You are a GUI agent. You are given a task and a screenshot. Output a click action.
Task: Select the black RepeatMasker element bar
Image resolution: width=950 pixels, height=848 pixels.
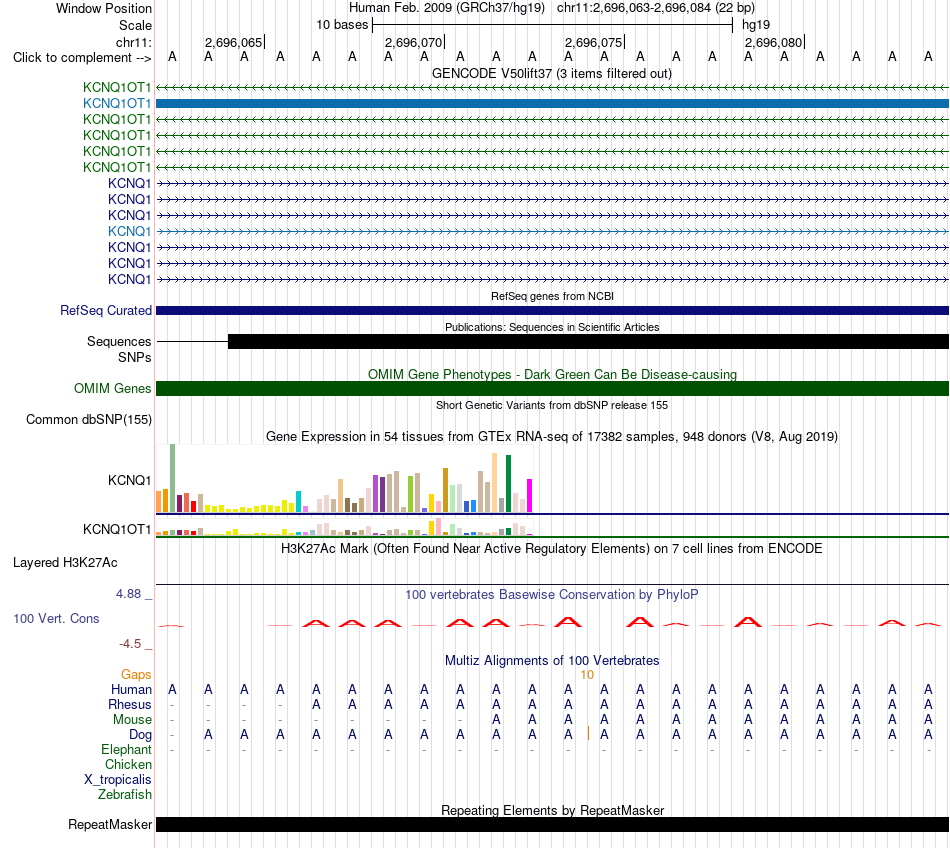pyautogui.click(x=552, y=824)
